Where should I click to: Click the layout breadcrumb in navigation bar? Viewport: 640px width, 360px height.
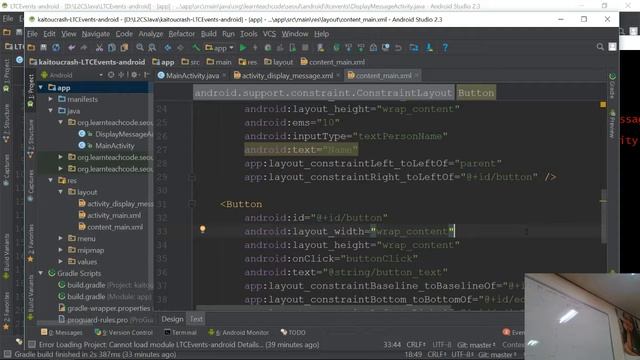coord(278,62)
